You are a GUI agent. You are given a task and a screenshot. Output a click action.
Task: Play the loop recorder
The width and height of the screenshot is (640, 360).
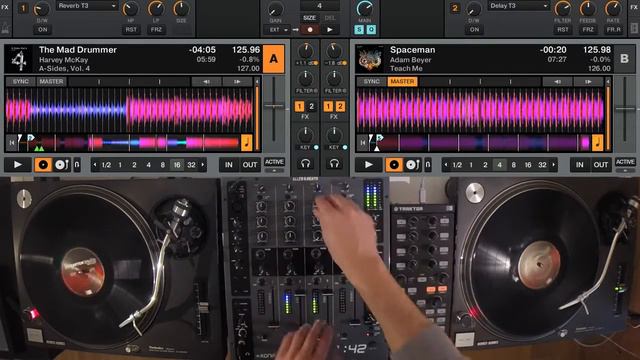330,30
